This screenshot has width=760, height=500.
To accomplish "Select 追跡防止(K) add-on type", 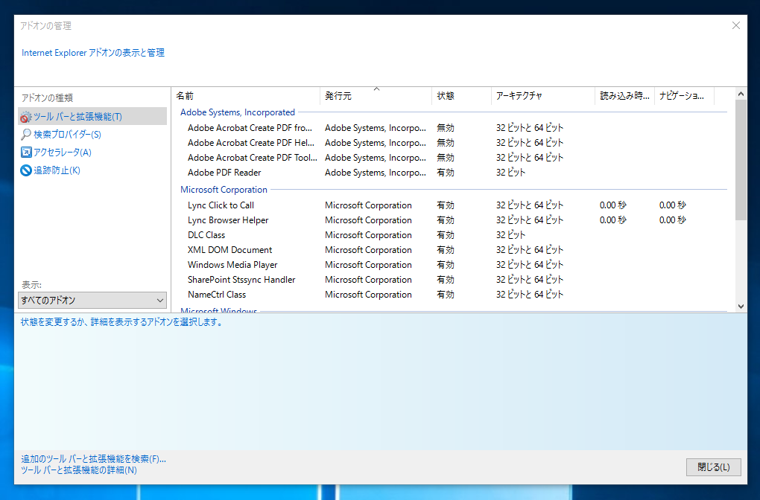I will coord(57,170).
